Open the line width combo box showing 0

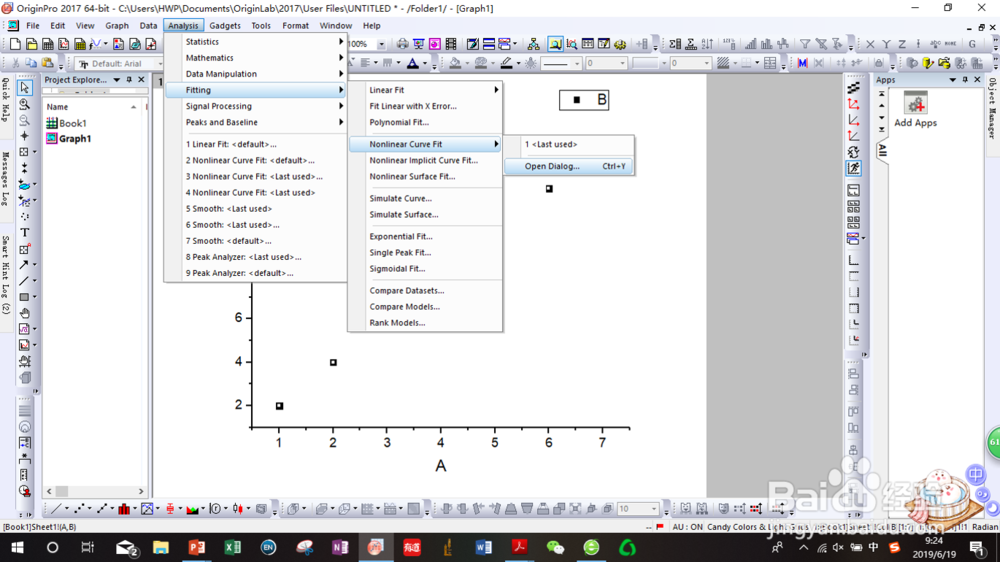pyautogui.click(x=606, y=63)
